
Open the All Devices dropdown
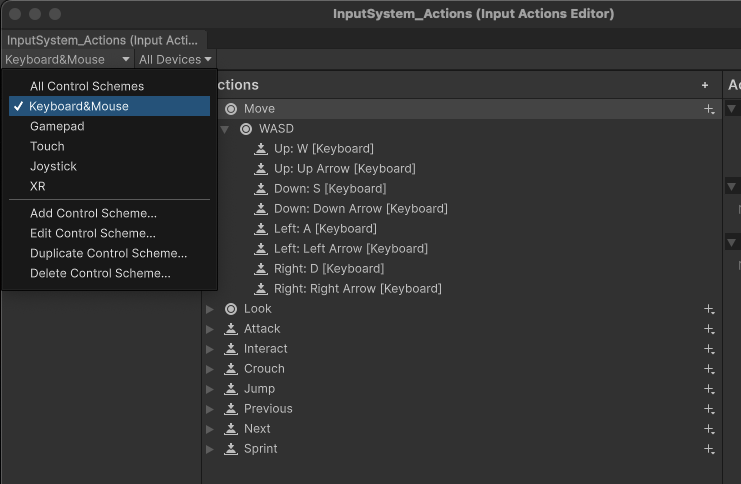pyautogui.click(x=175, y=60)
